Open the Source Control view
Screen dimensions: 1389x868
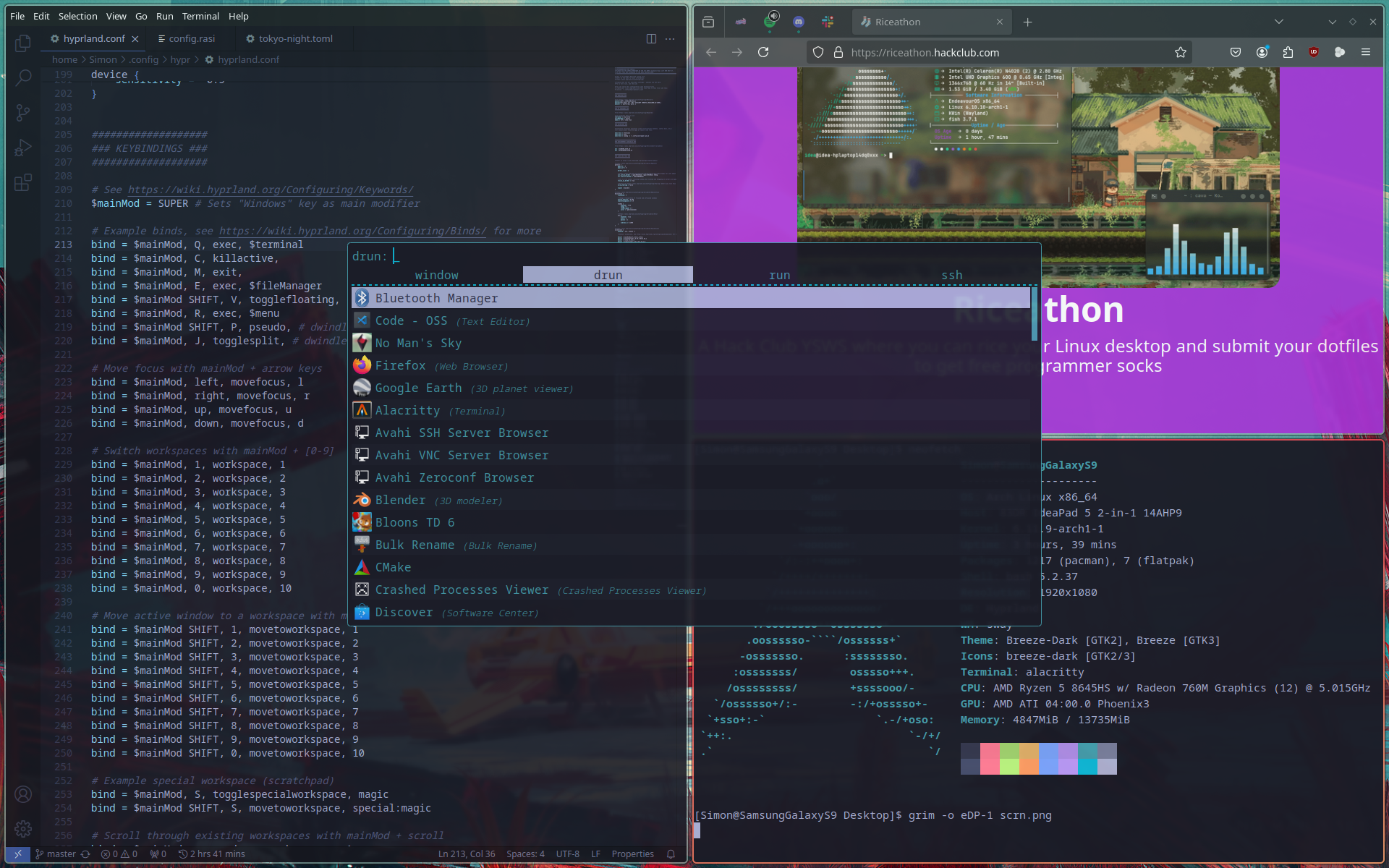(x=23, y=112)
